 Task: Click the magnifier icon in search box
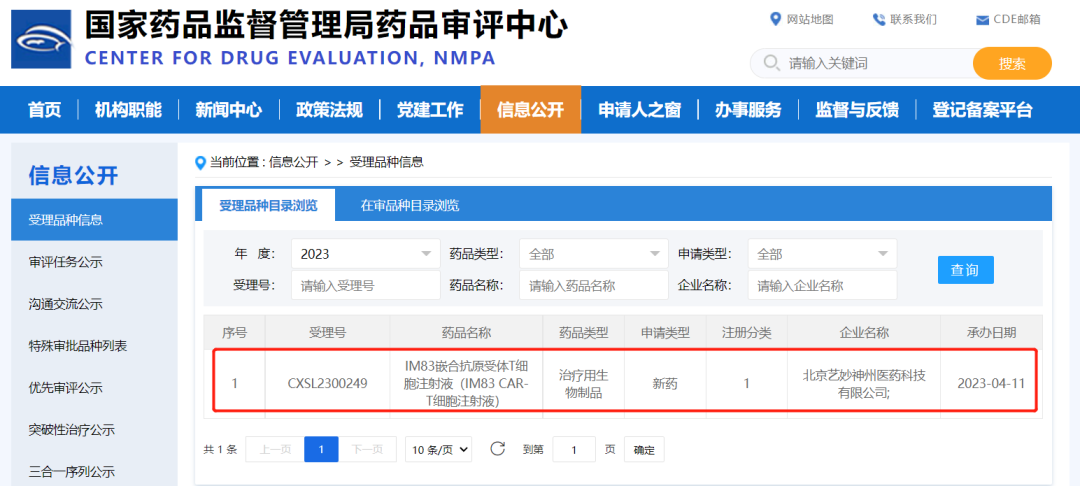[771, 63]
